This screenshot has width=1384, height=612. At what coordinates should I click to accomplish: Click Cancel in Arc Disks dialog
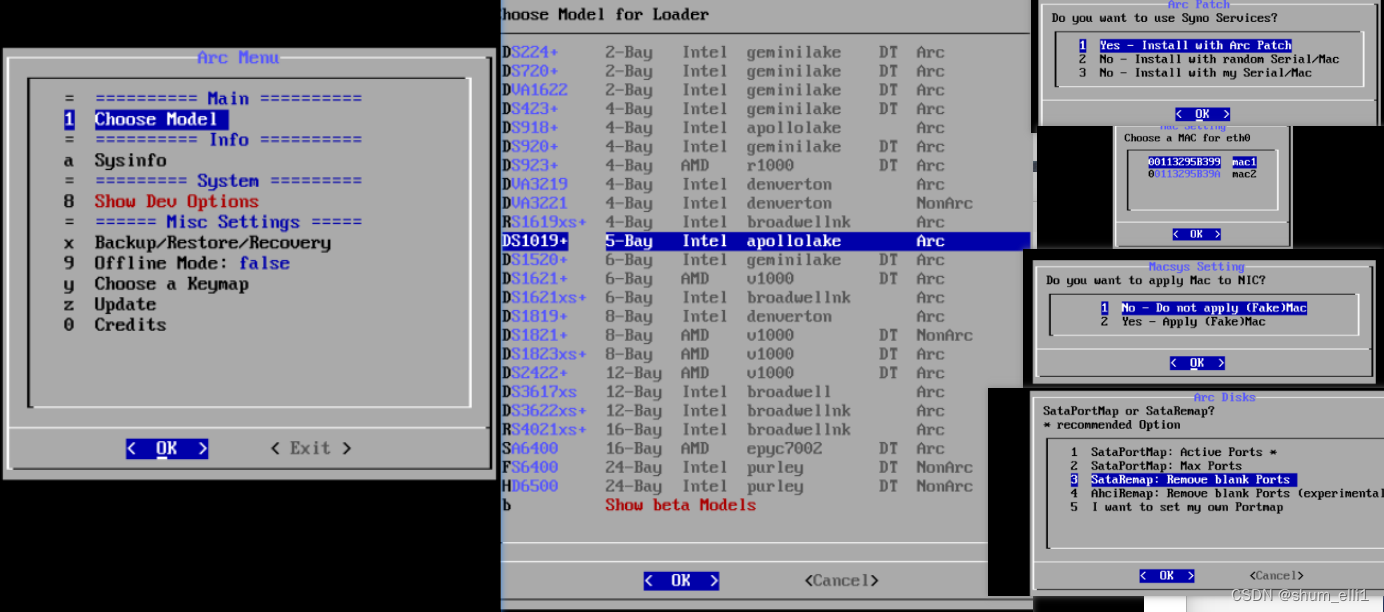click(x=1276, y=576)
